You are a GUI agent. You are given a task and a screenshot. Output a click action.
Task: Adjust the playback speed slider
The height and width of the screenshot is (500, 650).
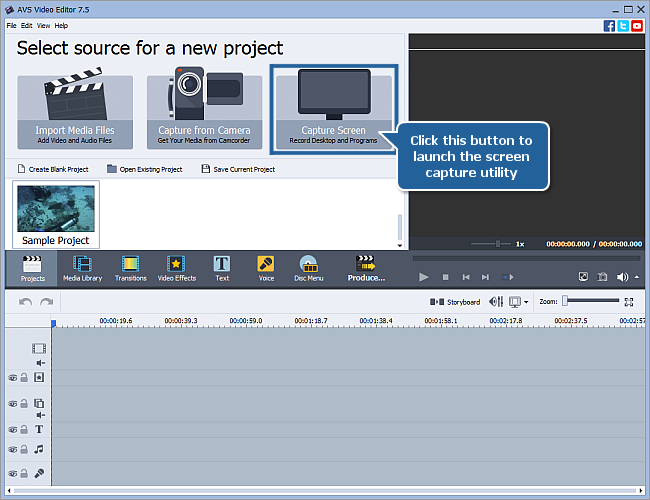pos(491,244)
